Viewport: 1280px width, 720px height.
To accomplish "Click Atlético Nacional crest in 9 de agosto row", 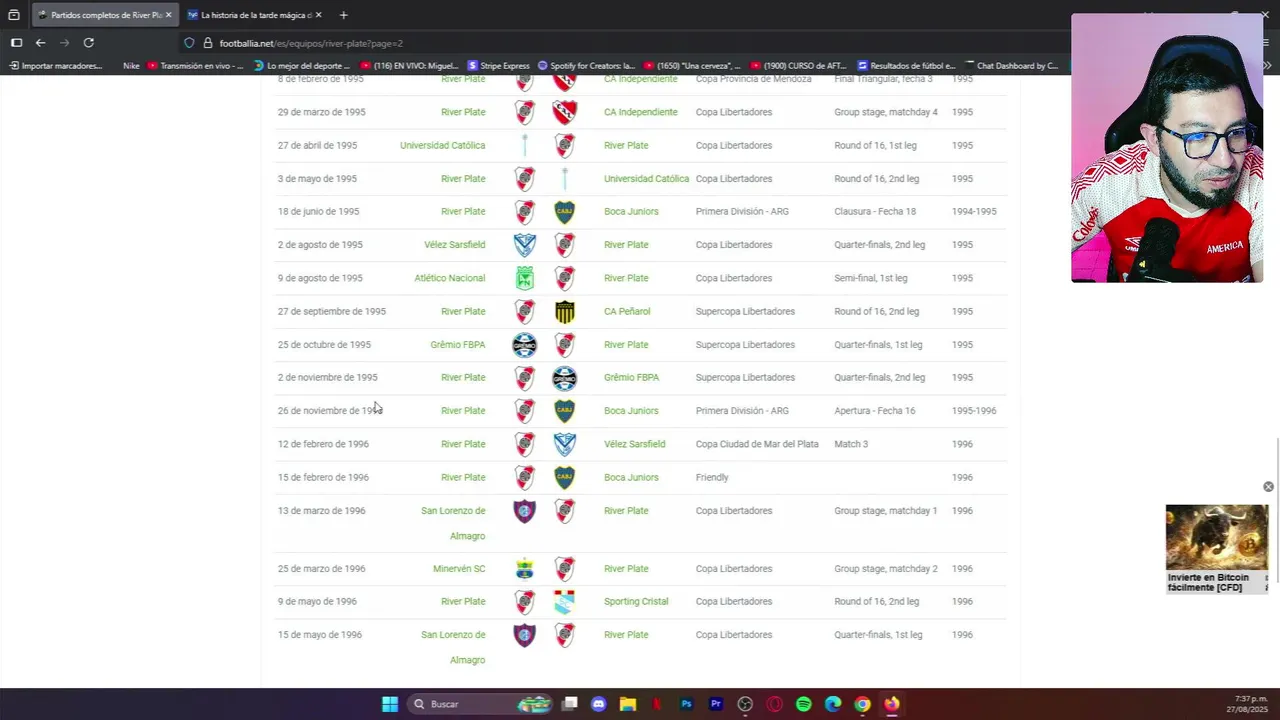I will click(x=524, y=278).
